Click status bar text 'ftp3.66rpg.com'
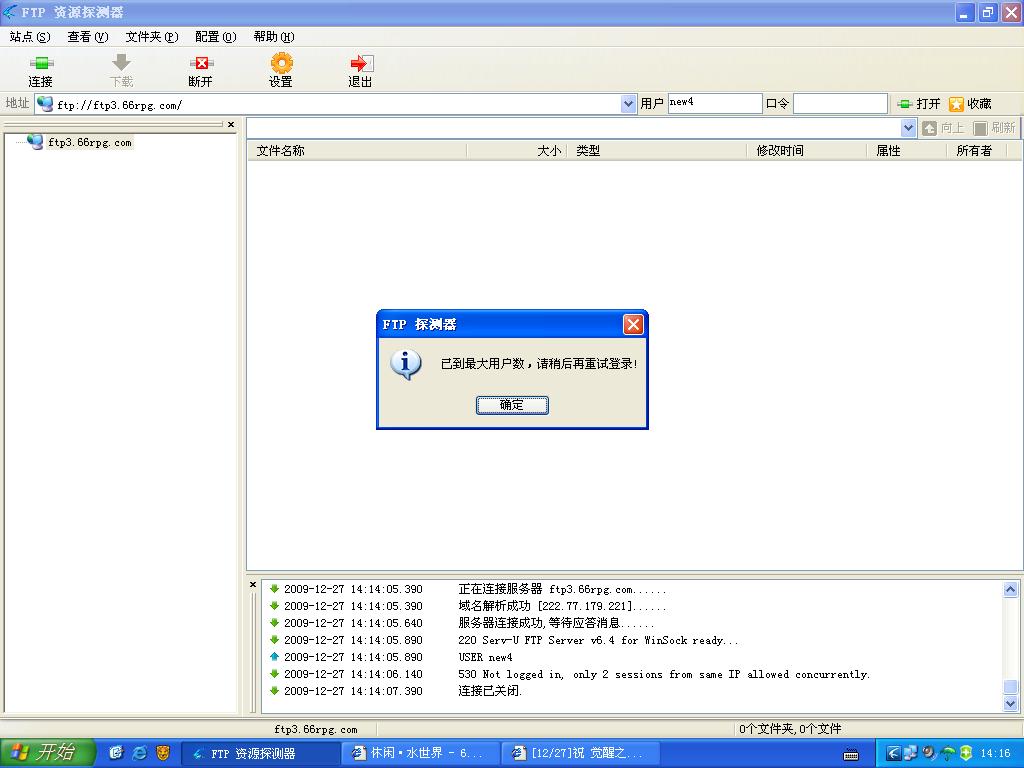Image resolution: width=1024 pixels, height=768 pixels. (316, 729)
